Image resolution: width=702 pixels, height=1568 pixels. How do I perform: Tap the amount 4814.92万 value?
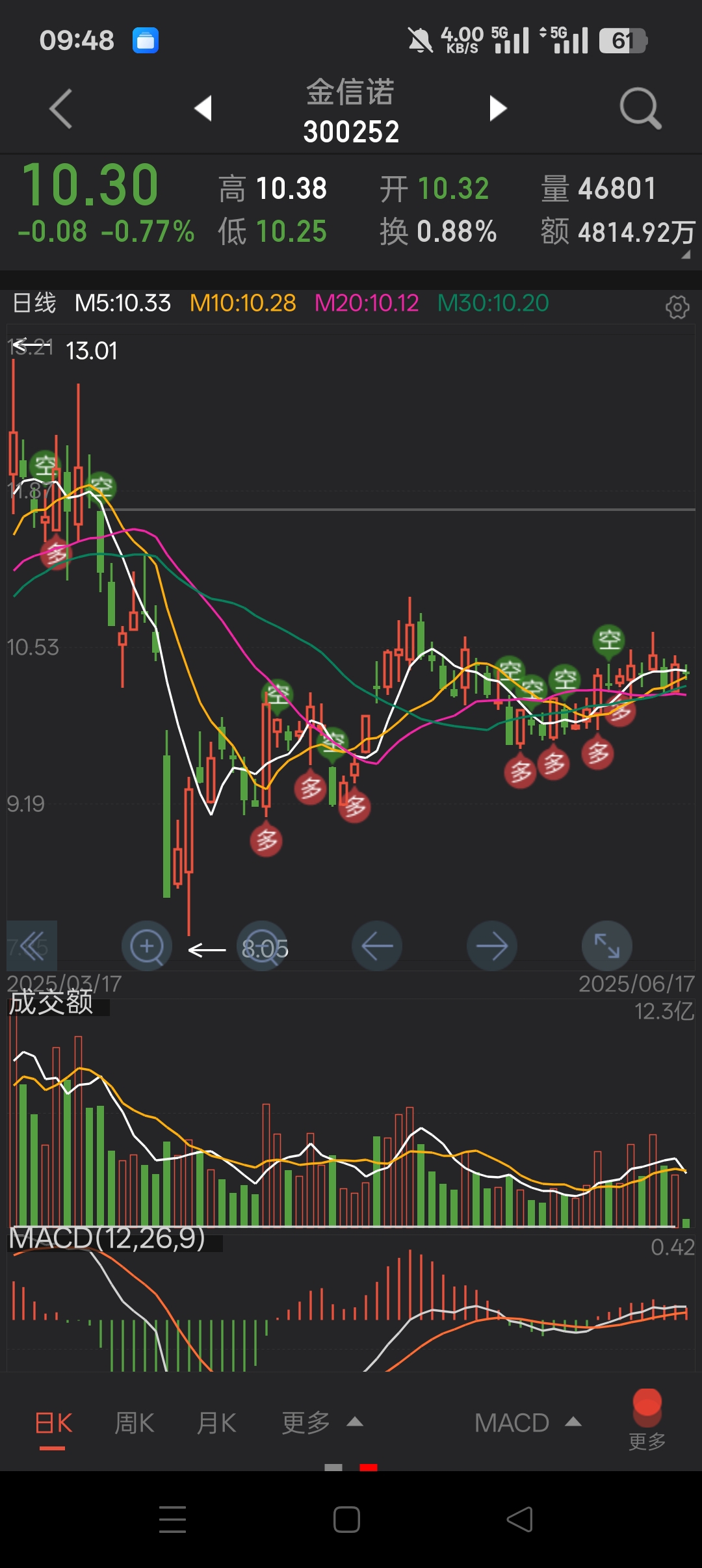point(637,232)
